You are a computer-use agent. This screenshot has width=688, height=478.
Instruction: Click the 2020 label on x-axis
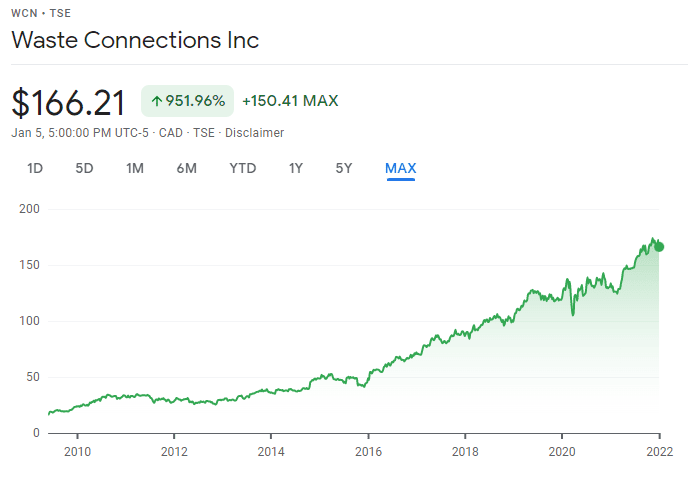click(x=562, y=450)
